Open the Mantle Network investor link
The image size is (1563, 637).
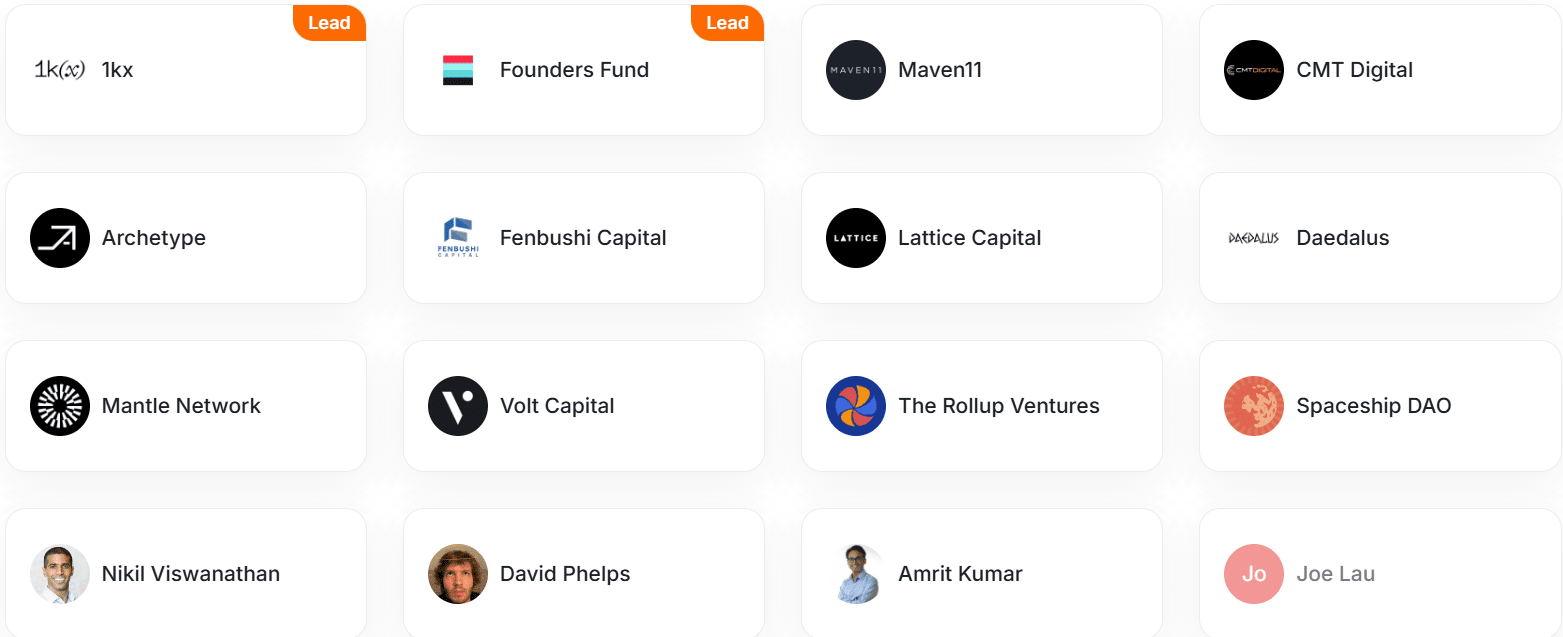(181, 406)
